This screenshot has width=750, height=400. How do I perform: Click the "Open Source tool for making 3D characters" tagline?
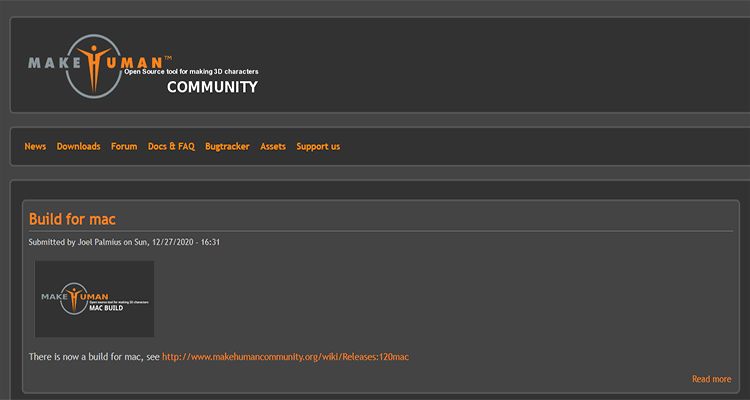click(x=190, y=72)
